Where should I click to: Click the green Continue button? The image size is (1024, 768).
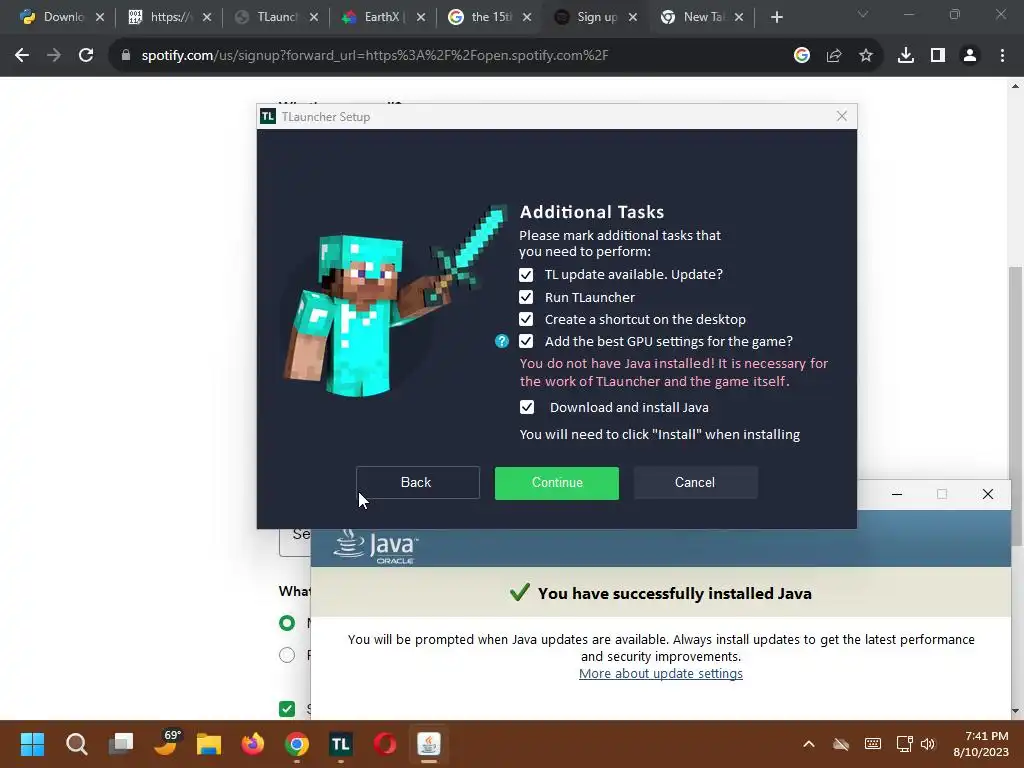pyautogui.click(x=556, y=483)
